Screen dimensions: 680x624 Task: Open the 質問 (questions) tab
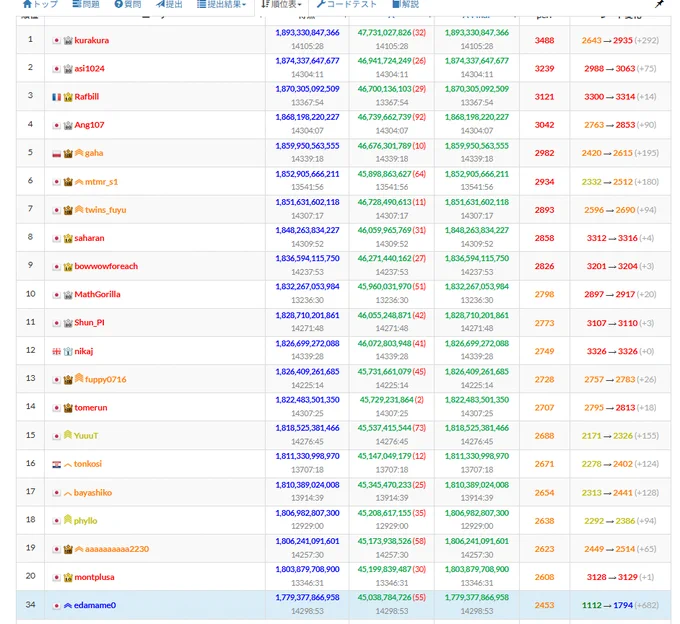(x=128, y=4)
